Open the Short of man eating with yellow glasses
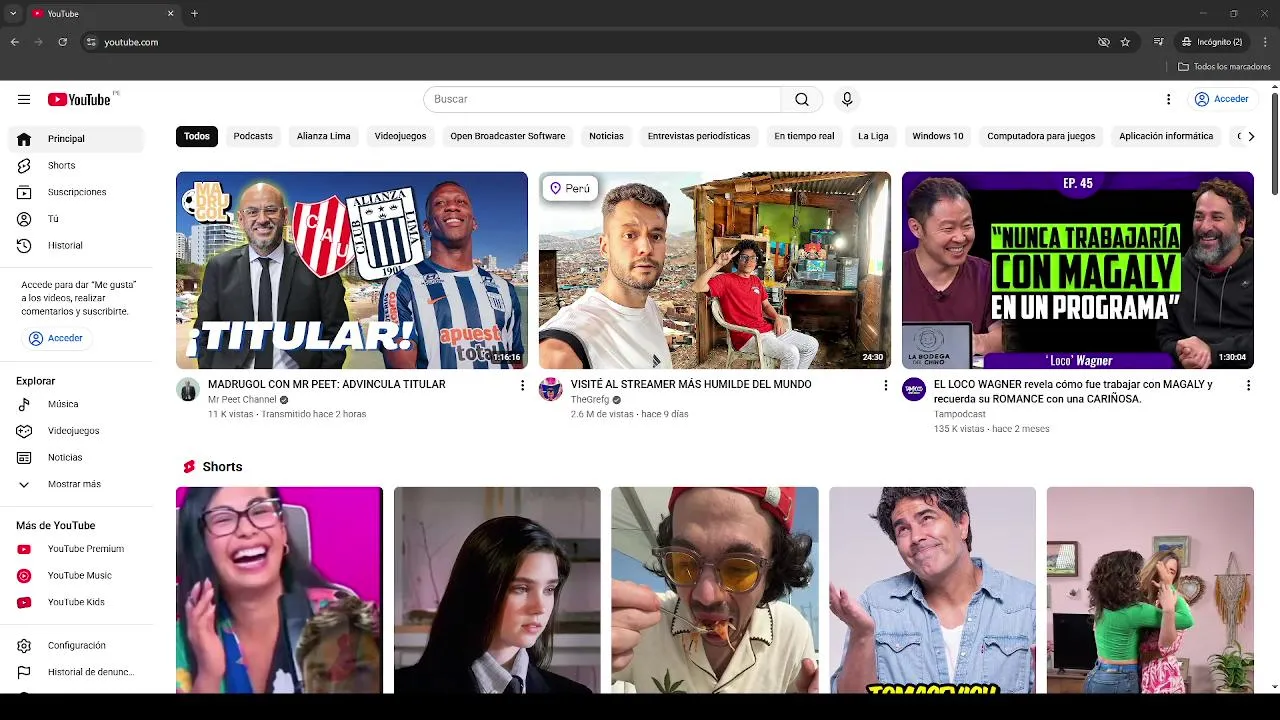Viewport: 1280px width, 720px height. point(715,590)
